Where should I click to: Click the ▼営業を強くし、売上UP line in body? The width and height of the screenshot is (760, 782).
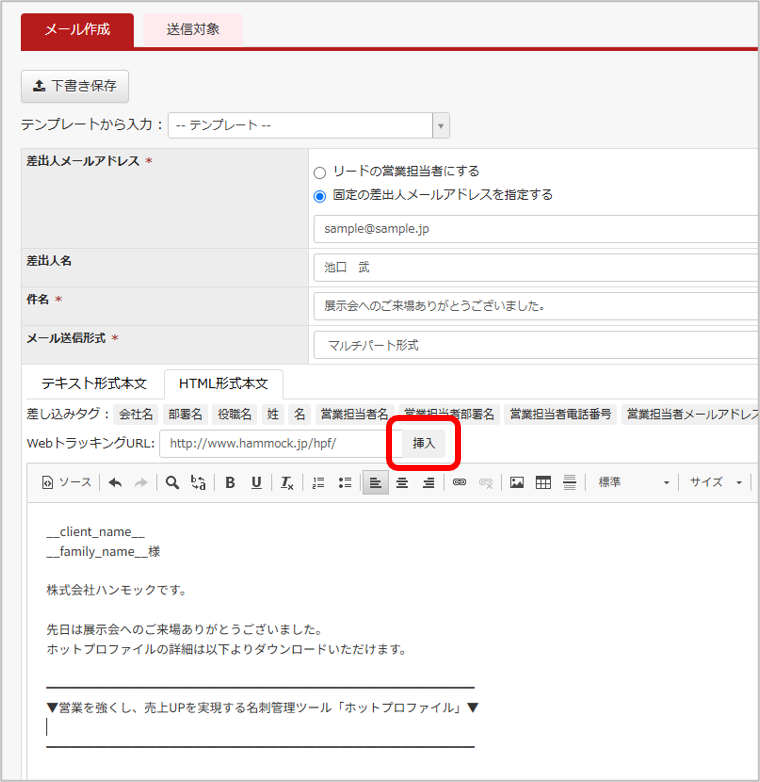point(262,707)
